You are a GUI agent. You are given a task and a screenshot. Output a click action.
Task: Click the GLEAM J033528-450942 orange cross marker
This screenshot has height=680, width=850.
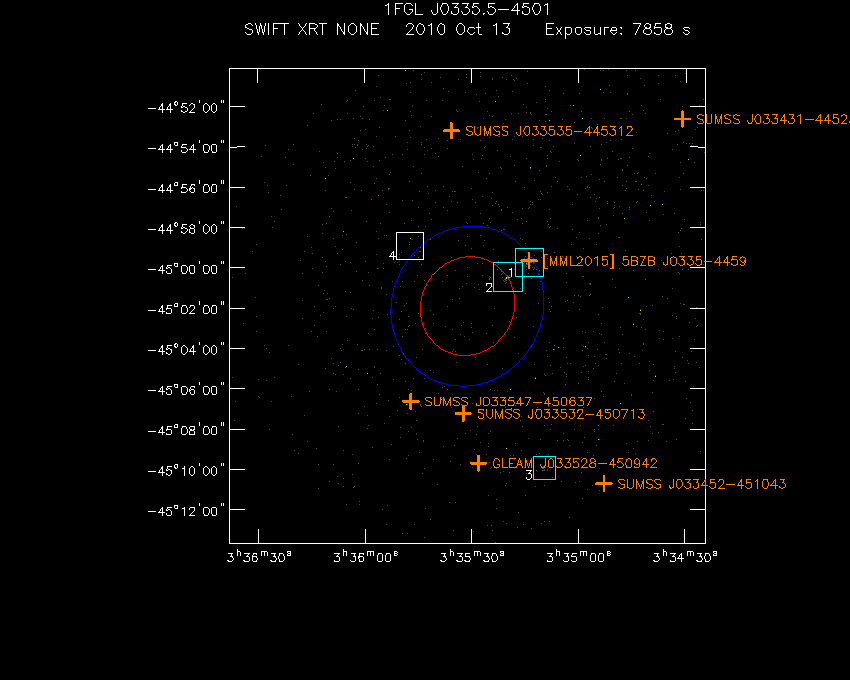point(478,463)
